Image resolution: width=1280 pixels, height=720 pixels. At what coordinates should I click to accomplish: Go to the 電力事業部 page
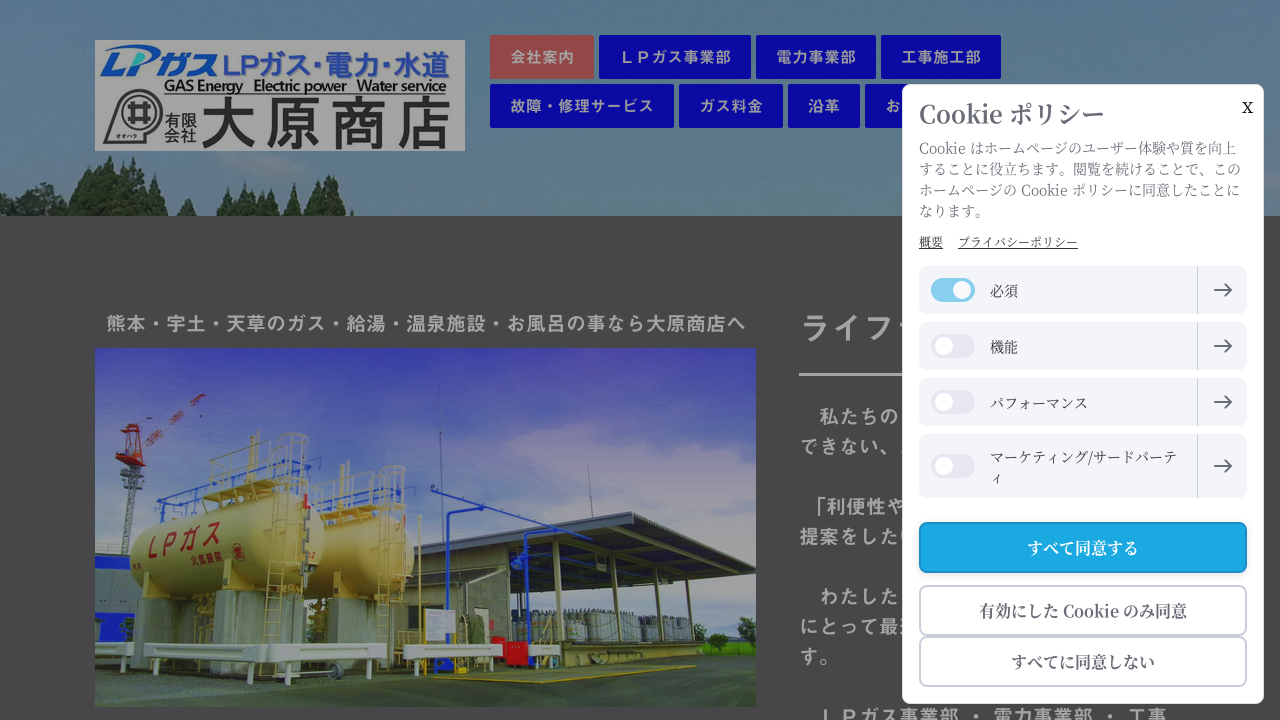tap(816, 57)
